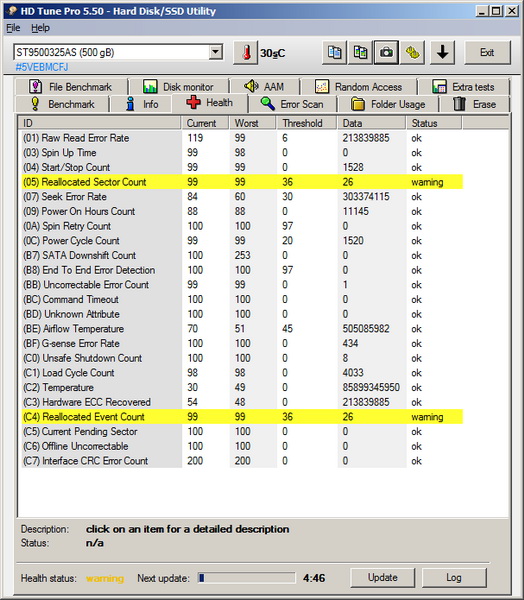
Task: Click the Update button
Action: pyautogui.click(x=383, y=577)
